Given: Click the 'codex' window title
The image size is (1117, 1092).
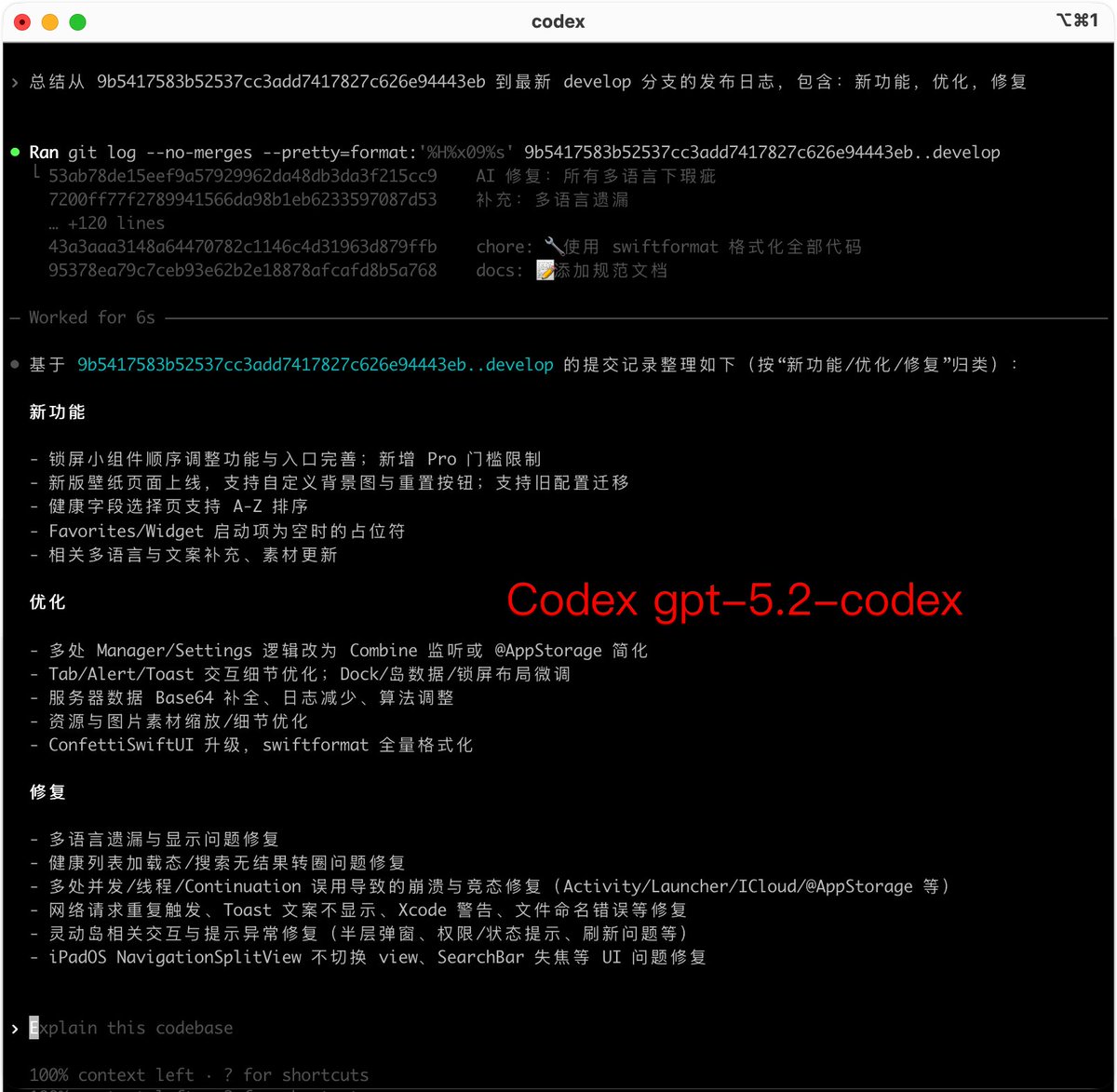Looking at the screenshot, I should click(558, 21).
